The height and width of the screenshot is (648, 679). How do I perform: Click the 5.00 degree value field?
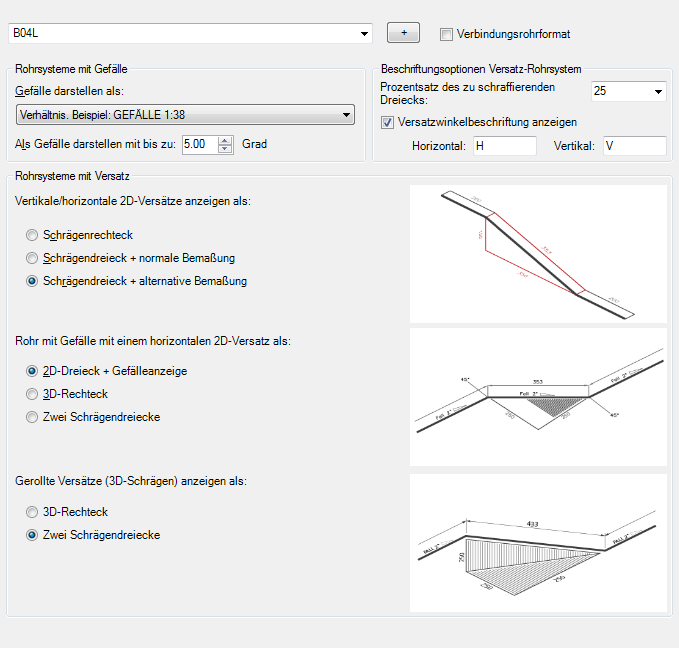pos(200,144)
